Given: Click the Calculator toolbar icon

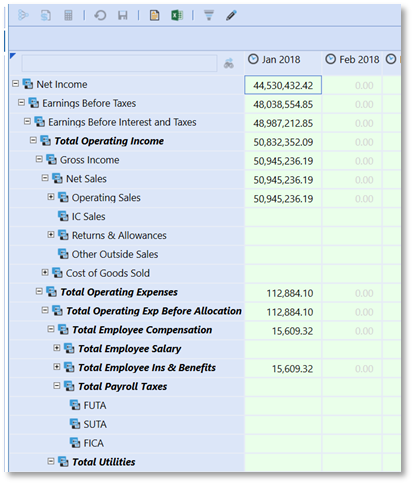Looking at the screenshot, I should (68, 15).
